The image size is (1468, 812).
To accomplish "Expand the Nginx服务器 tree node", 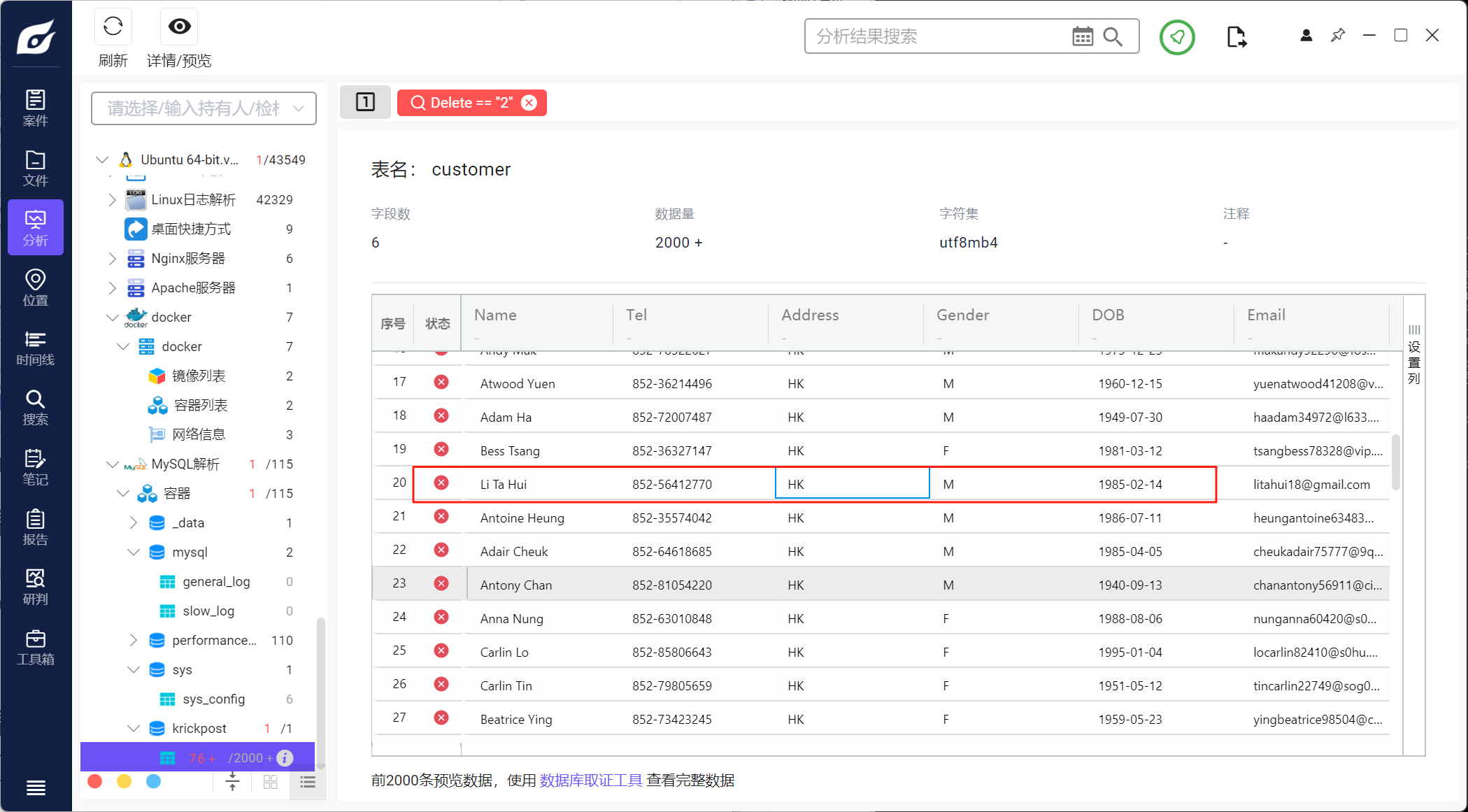I will tap(112, 259).
